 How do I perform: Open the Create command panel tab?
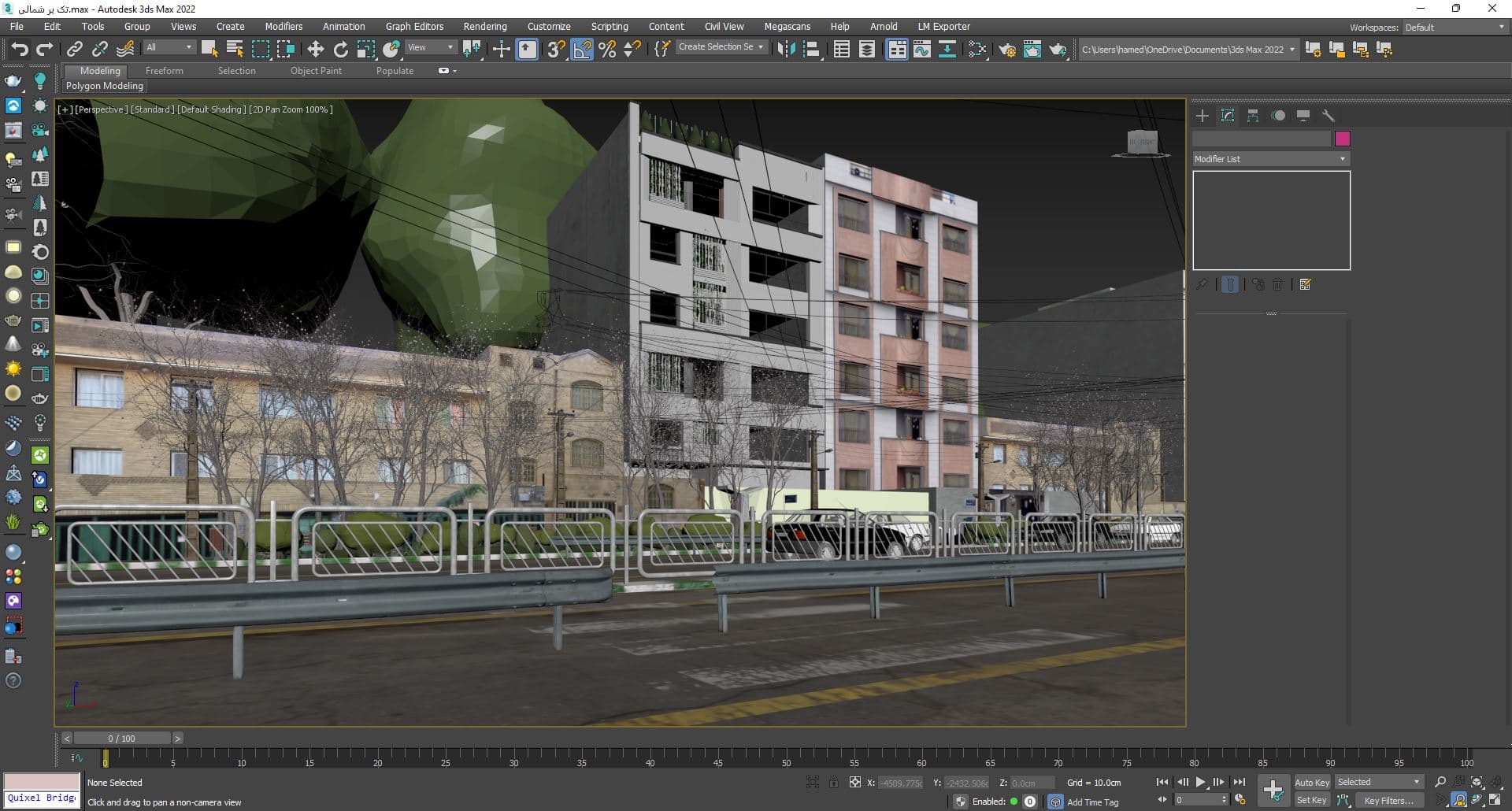point(1203,116)
